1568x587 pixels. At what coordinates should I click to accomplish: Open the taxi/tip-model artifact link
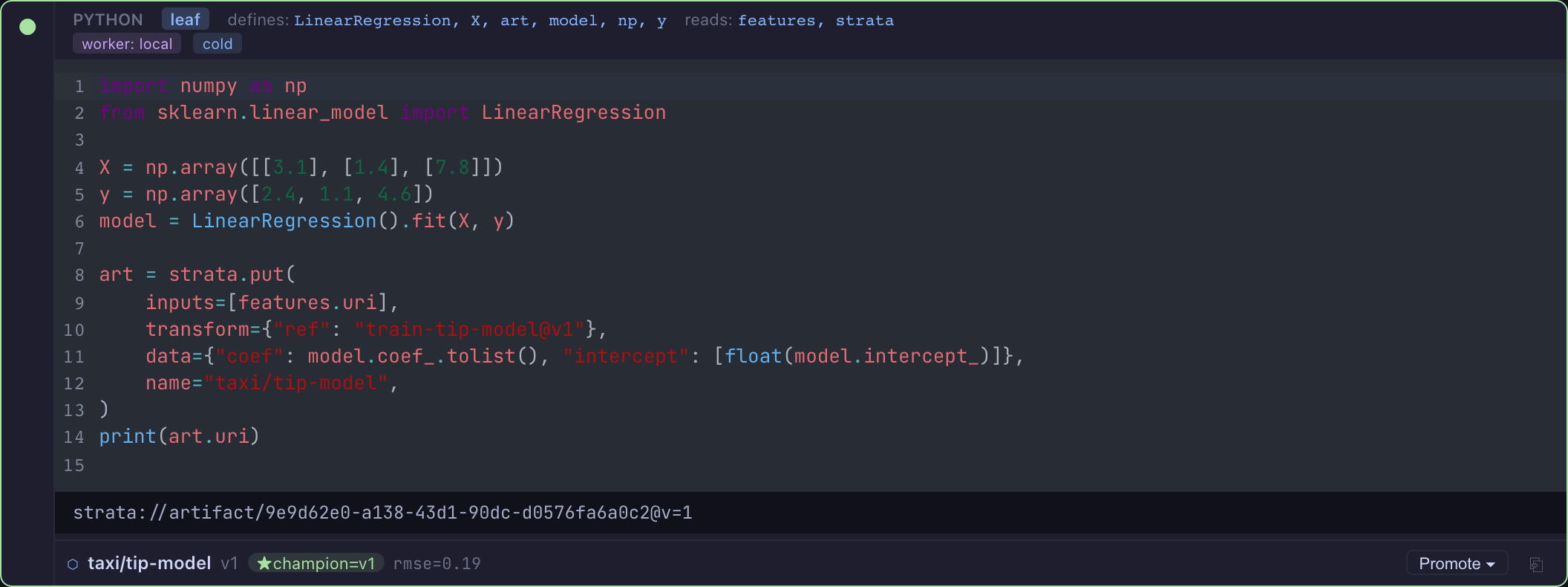pos(149,563)
